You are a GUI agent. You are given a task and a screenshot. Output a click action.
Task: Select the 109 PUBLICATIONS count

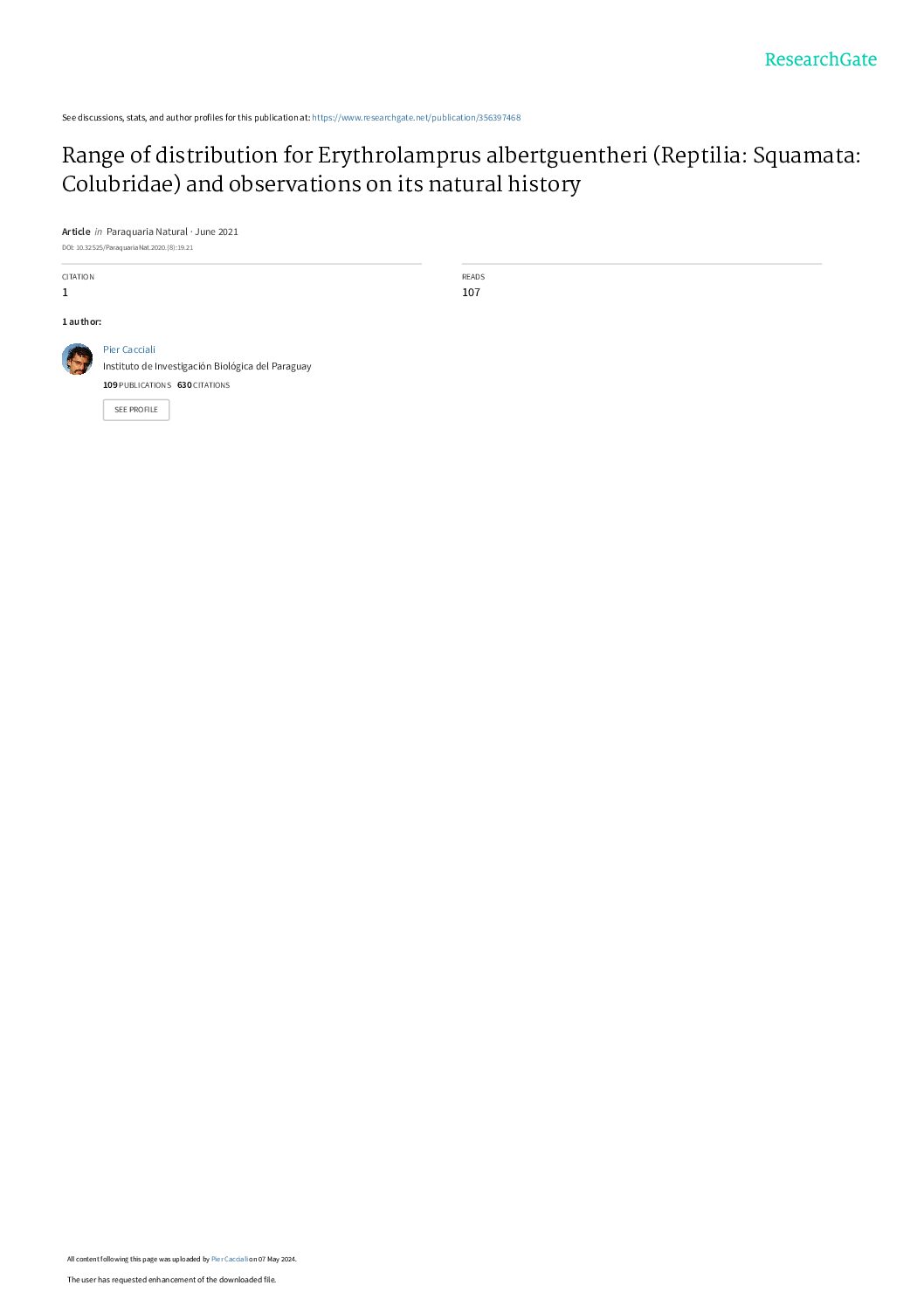pyautogui.click(x=137, y=385)
